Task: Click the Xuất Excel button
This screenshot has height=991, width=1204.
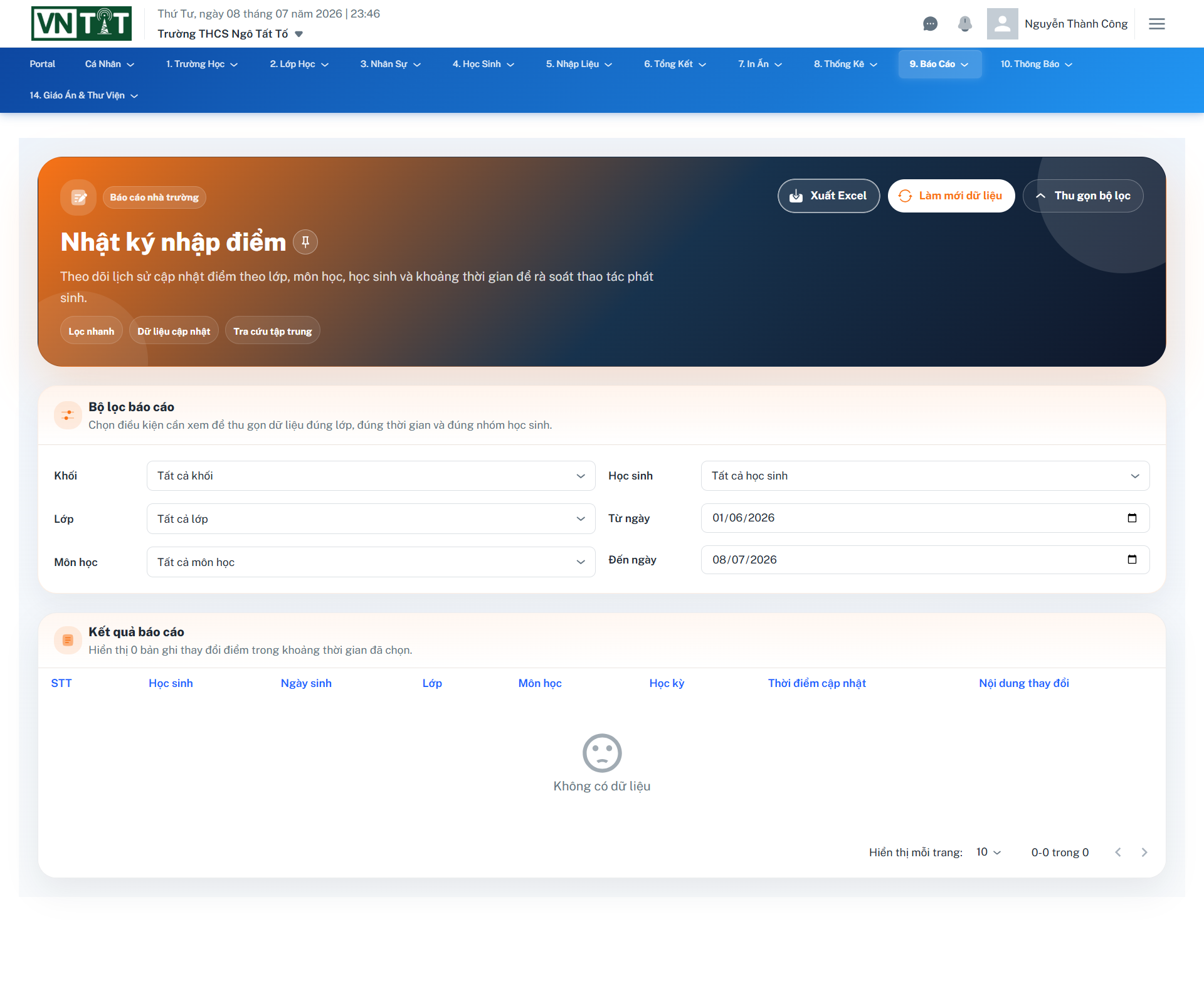Action: (828, 196)
